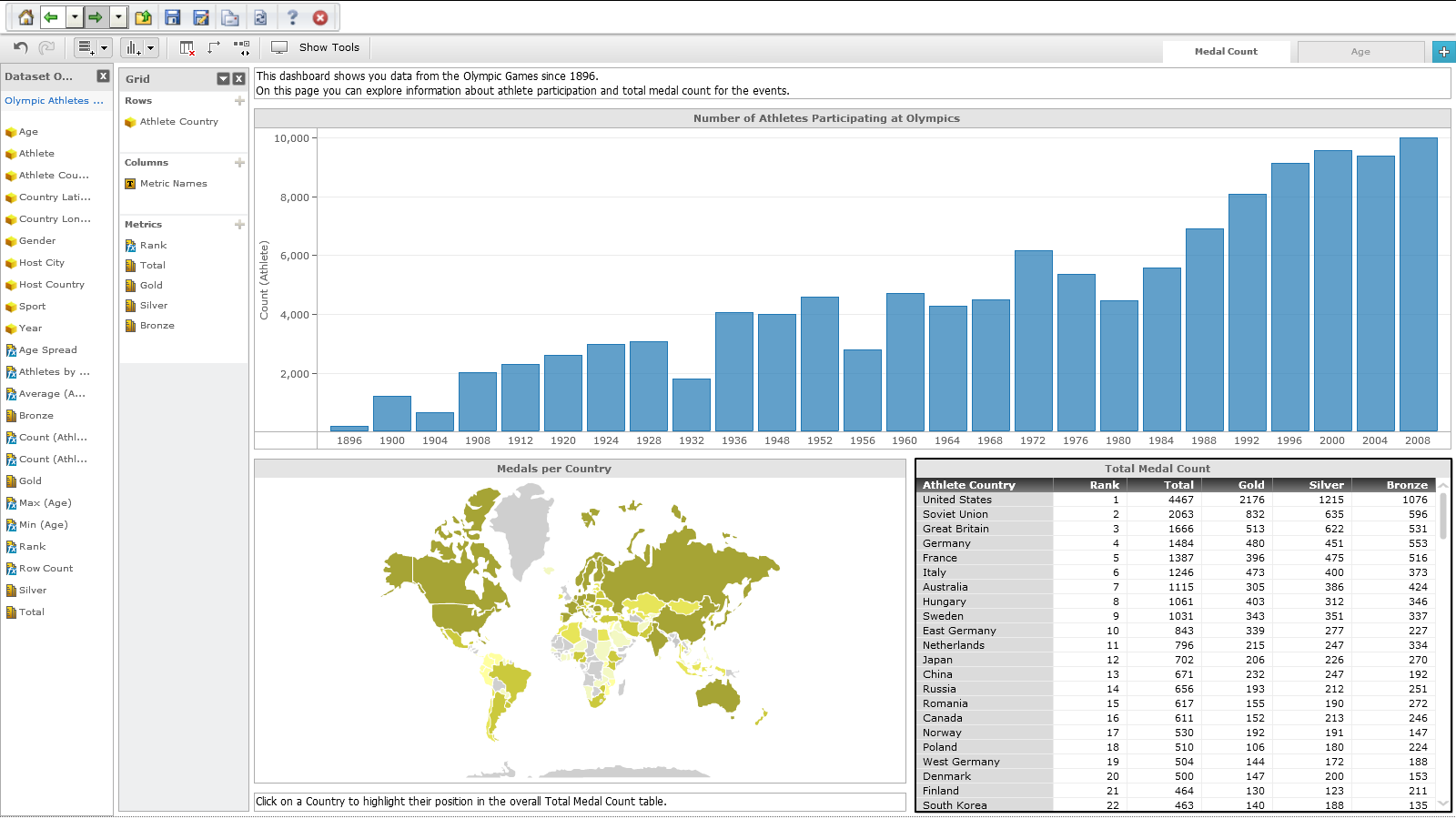Click the plus icon to add new tab
Image resolution: width=1456 pixels, height=819 pixels.
pyautogui.click(x=1443, y=52)
